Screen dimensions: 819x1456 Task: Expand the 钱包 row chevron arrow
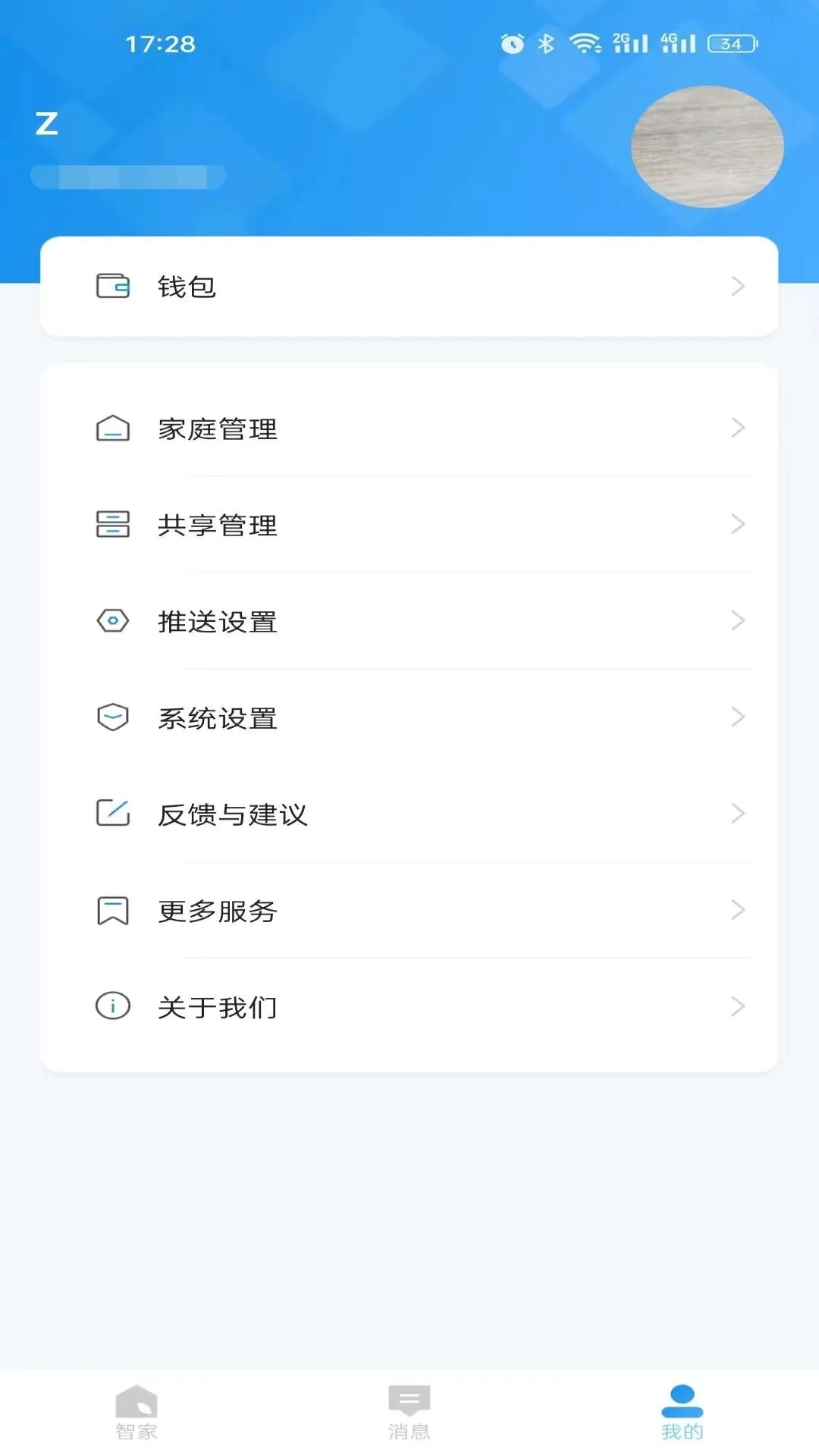[x=737, y=286]
